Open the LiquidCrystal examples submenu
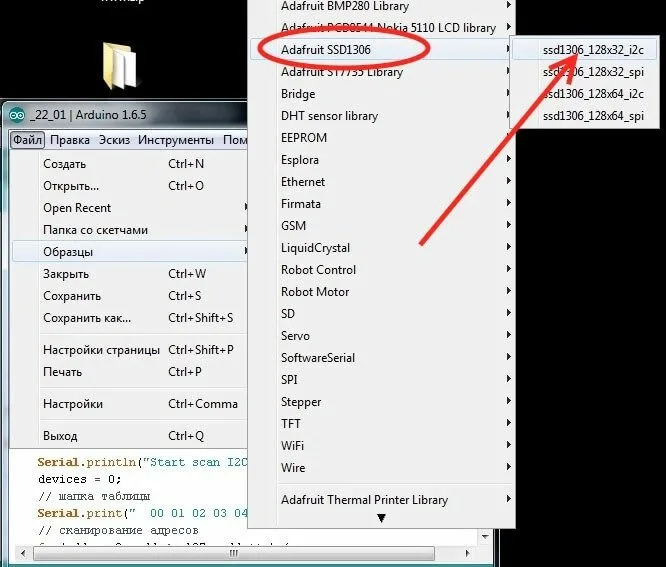 tap(382, 248)
